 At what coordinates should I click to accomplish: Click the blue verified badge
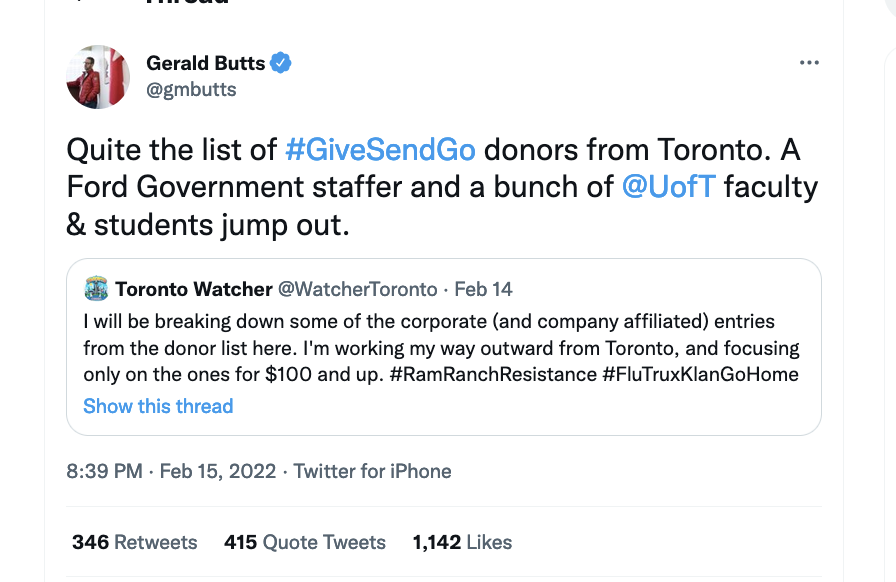coord(281,63)
